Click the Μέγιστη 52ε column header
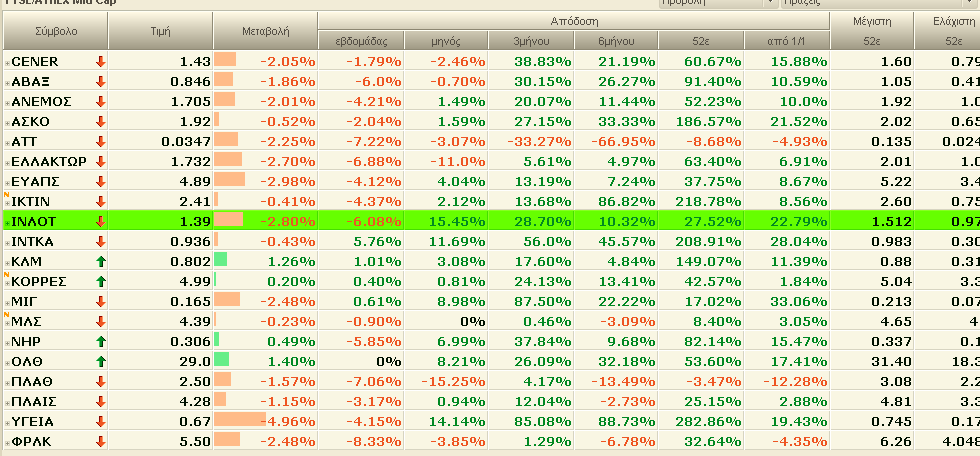Viewport: 980px width, 456px height. coord(872,31)
